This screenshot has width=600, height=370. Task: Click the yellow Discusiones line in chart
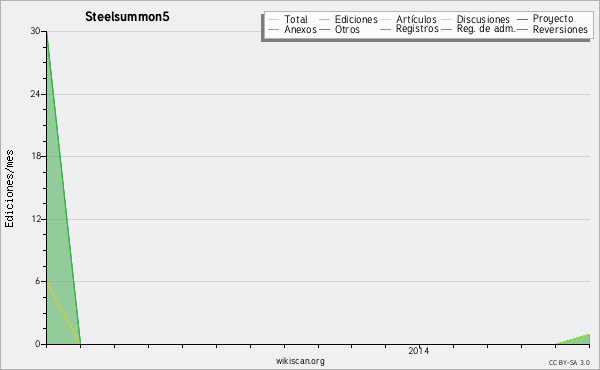pos(63,313)
